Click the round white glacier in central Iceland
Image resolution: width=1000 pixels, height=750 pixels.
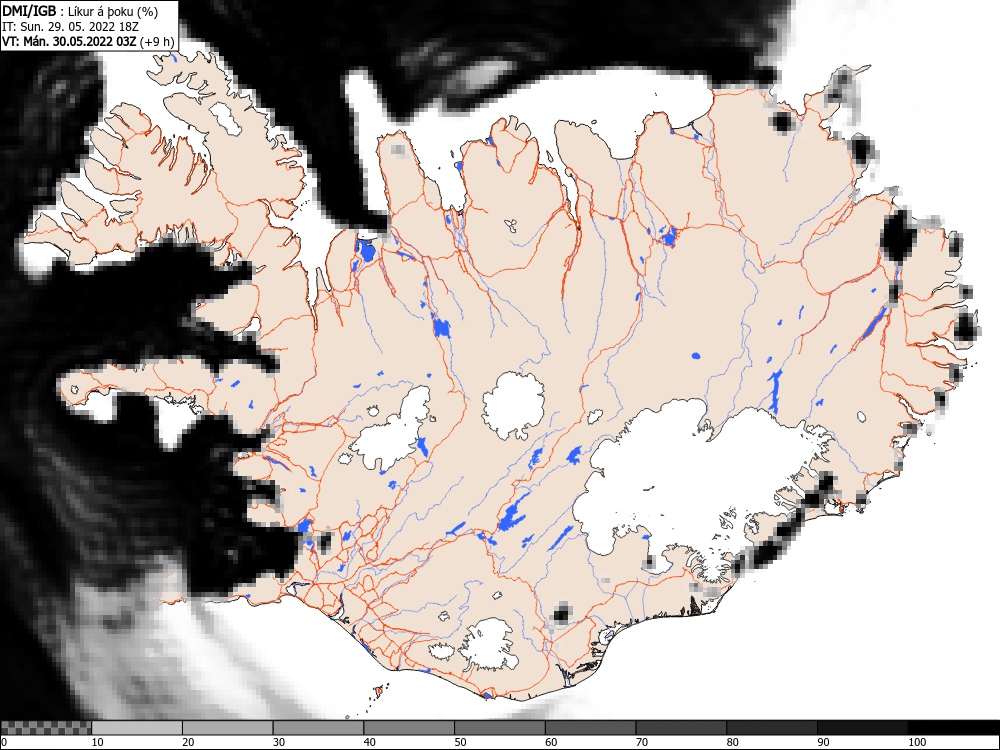[513, 406]
